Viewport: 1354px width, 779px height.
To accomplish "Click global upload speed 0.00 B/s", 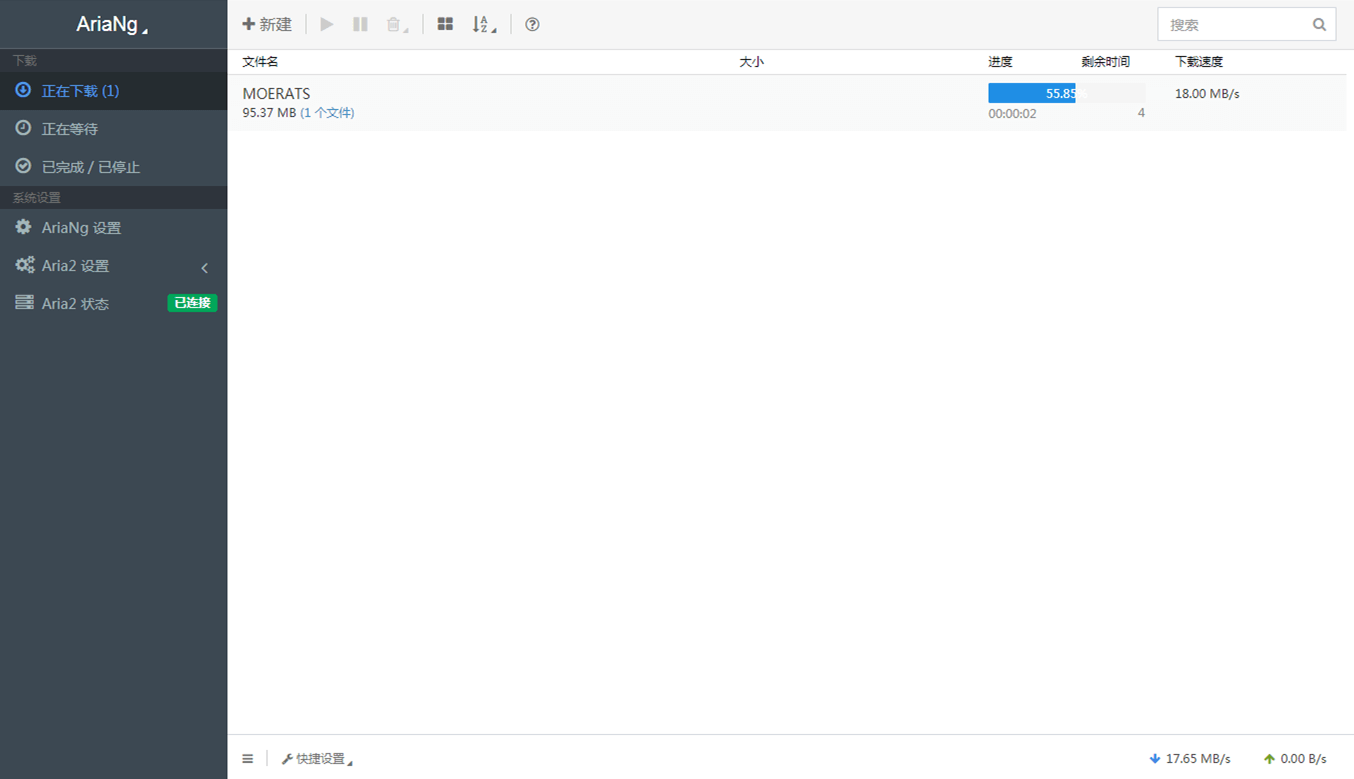I will point(1295,759).
